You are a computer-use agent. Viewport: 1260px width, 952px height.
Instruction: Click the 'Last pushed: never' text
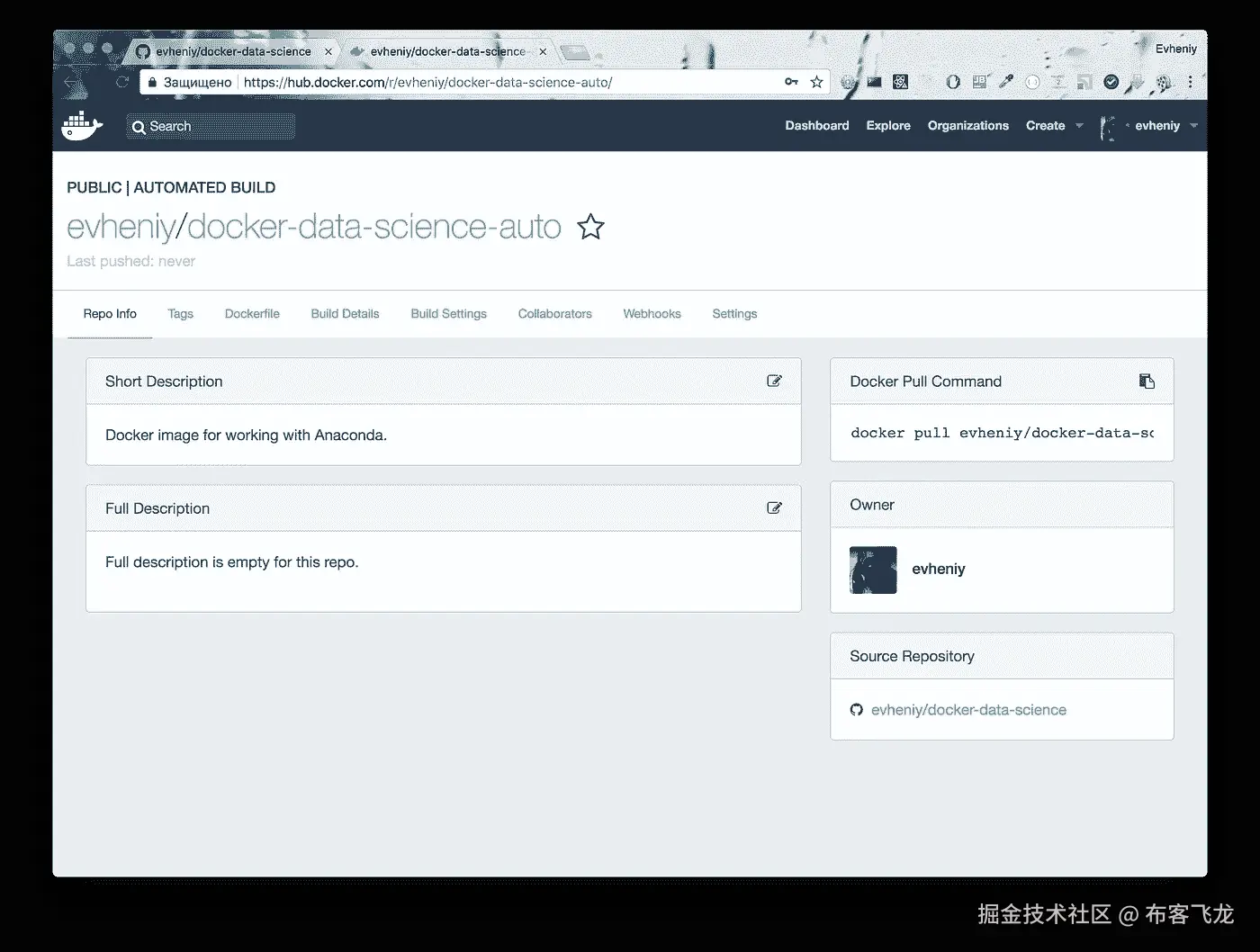[x=130, y=261]
